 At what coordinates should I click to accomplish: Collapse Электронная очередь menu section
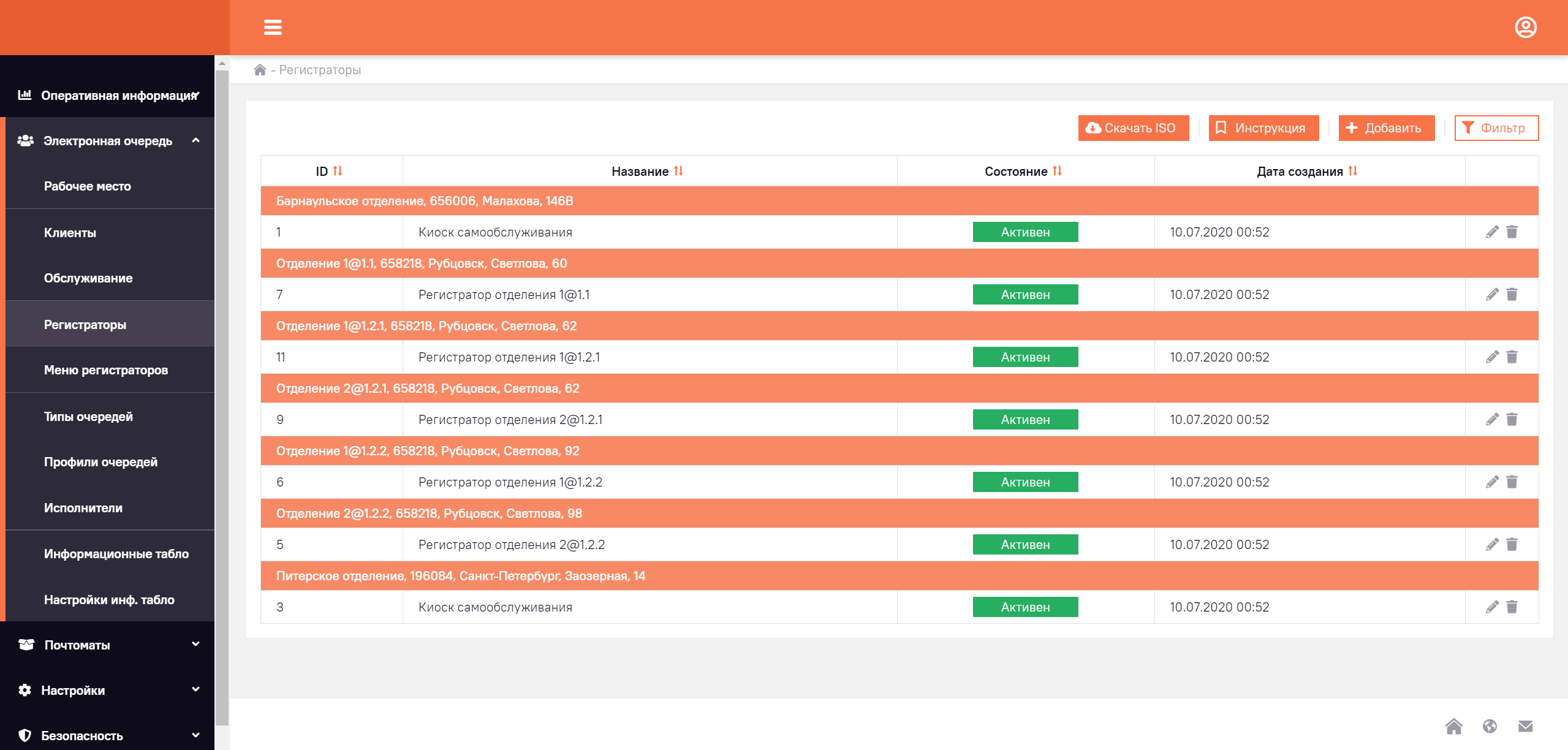110,141
